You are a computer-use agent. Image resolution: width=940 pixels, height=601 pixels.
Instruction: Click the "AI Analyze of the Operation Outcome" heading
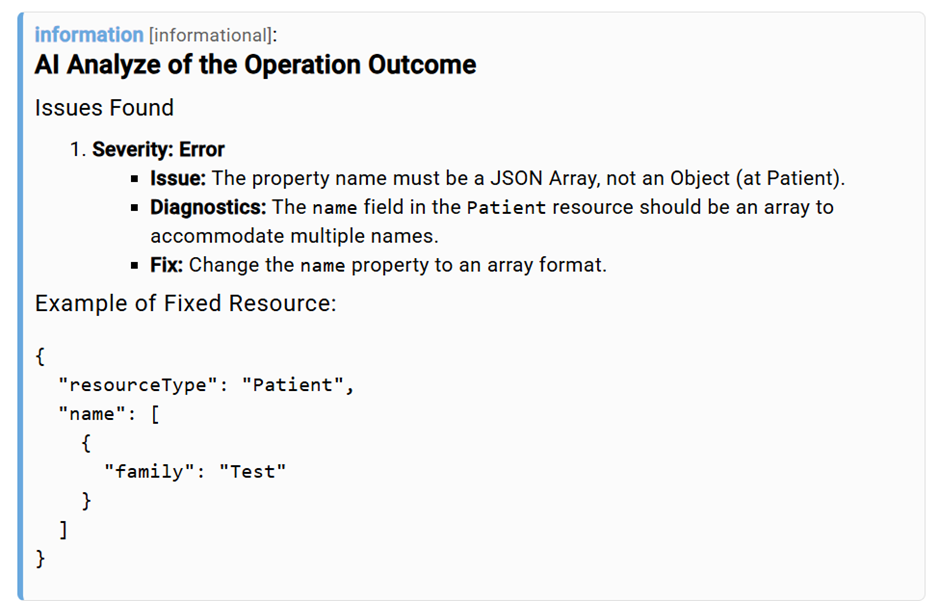(x=255, y=66)
